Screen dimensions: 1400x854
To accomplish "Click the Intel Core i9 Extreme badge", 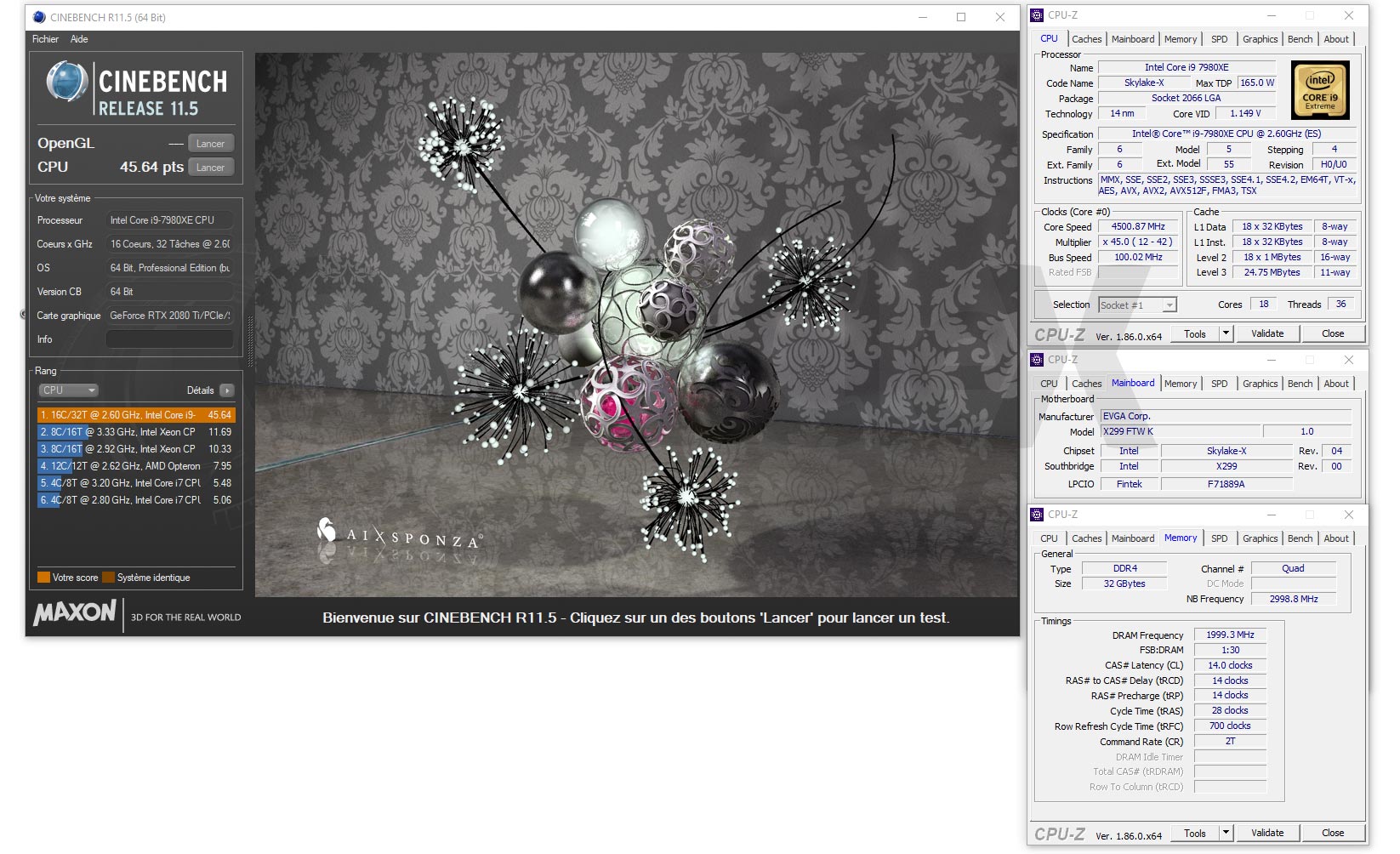I will (x=1320, y=89).
